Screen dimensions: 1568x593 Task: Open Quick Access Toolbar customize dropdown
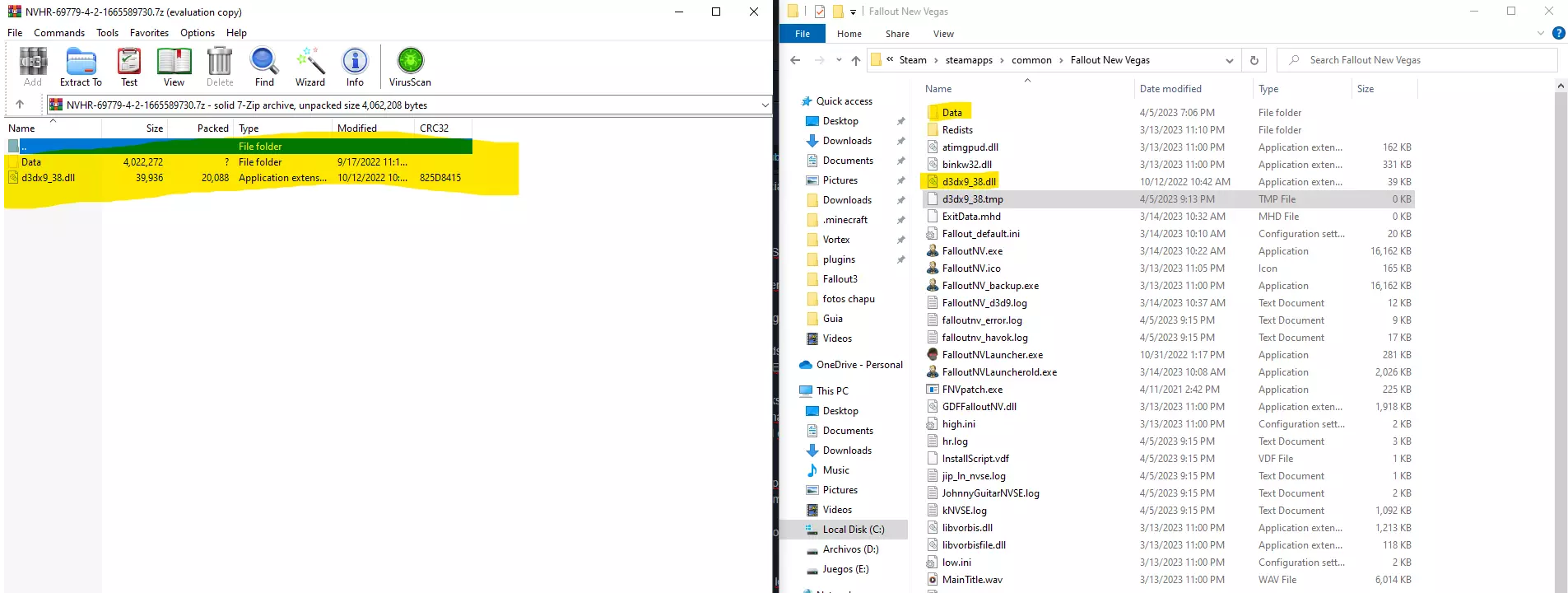click(853, 12)
